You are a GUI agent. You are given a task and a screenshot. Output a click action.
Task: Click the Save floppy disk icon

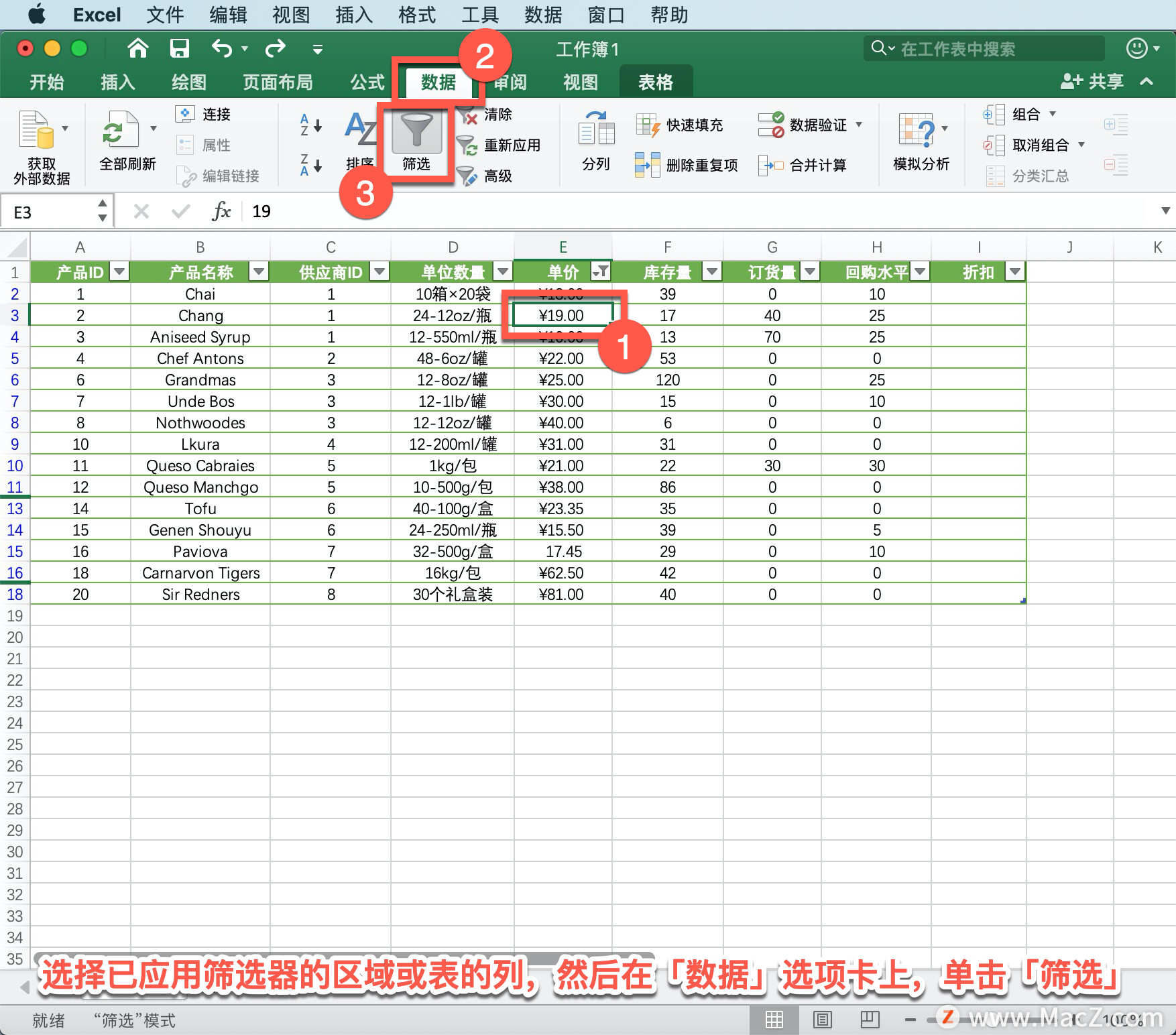click(180, 48)
